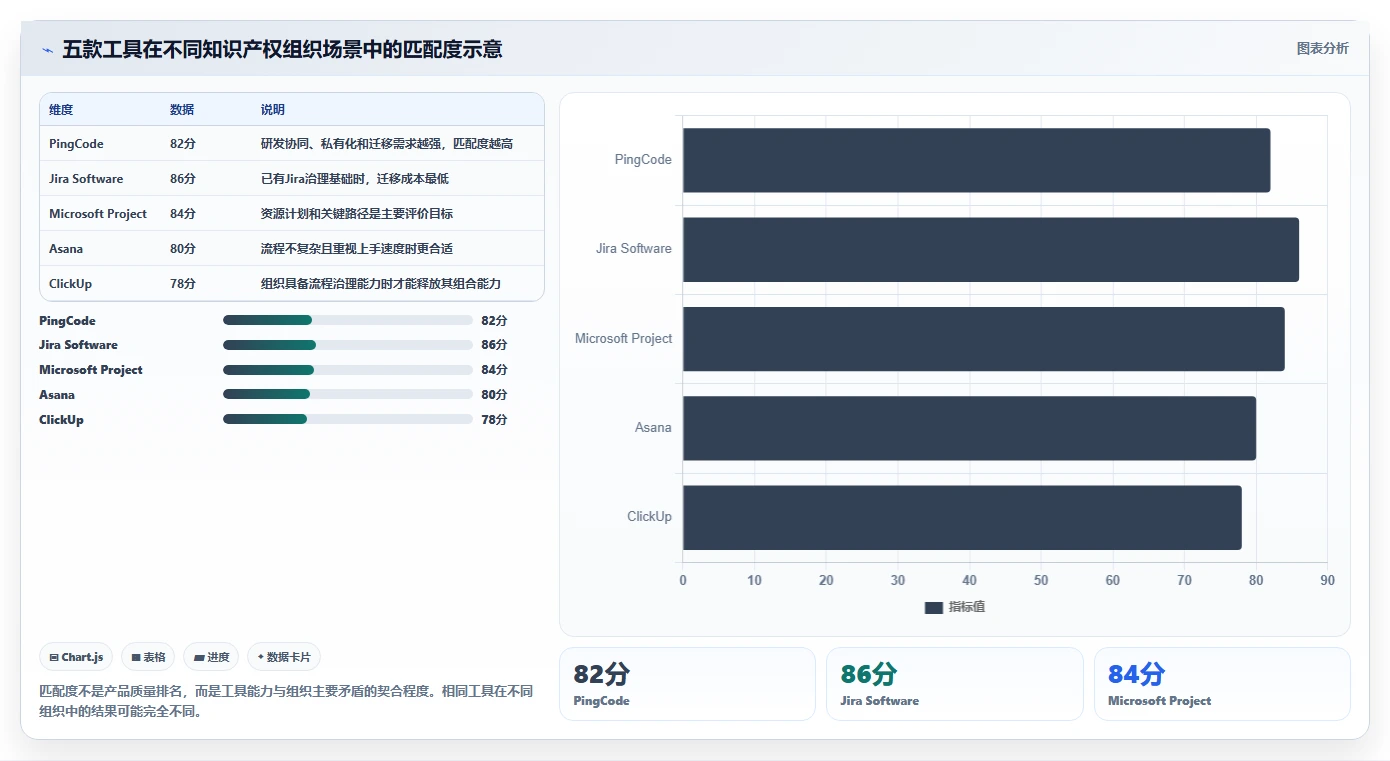This screenshot has width=1390, height=761.
Task: Click the footnote starting 匹配度不是产品质量排名
Action: 286,701
